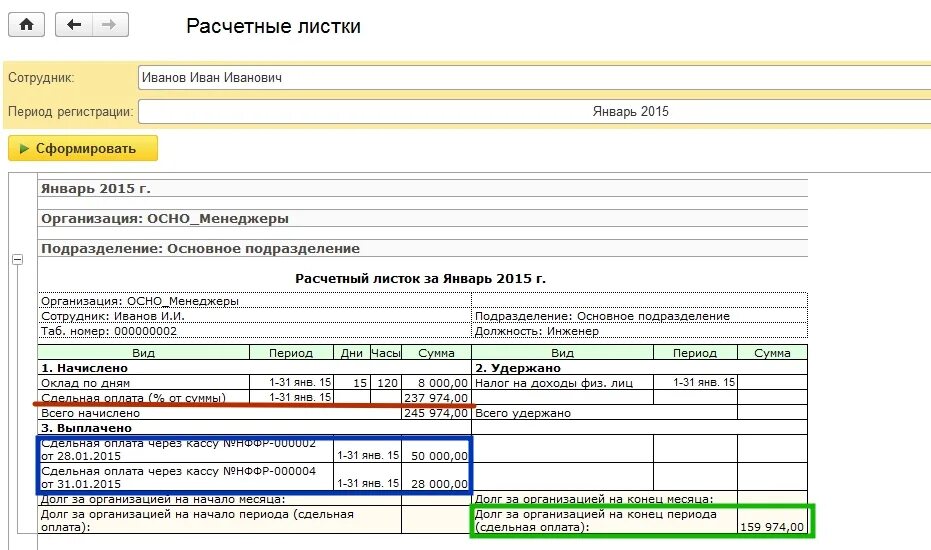Select the paid amount 28 000,00
This screenshot has height=550, width=931.
pos(436,478)
